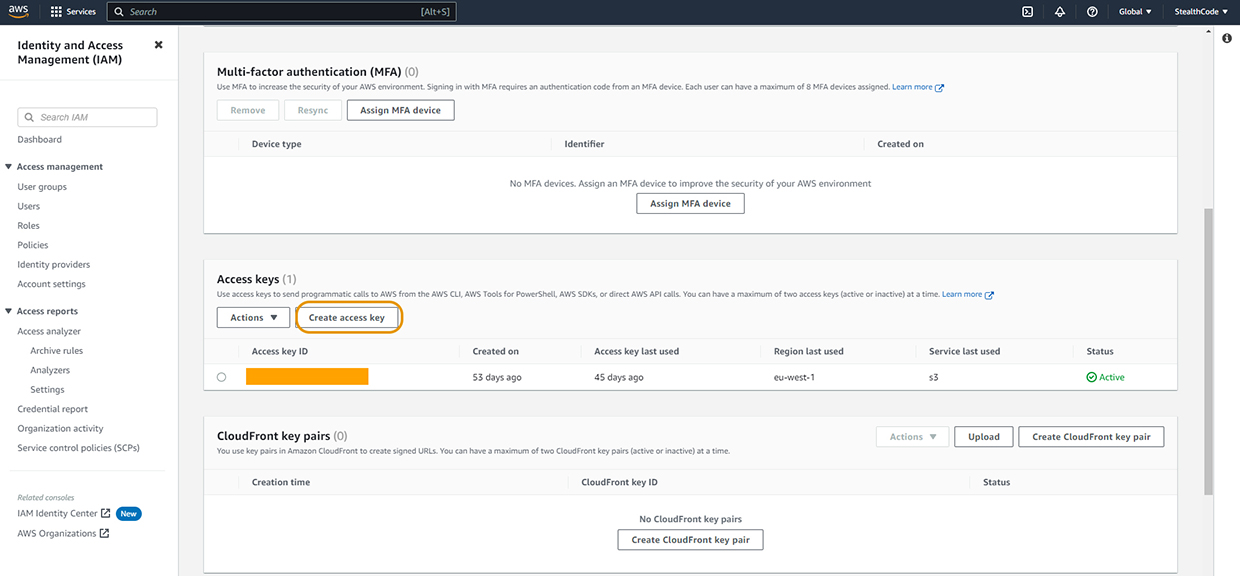Click the CloudFront Upload button
Viewport: 1240px width, 576px height.
(x=984, y=437)
